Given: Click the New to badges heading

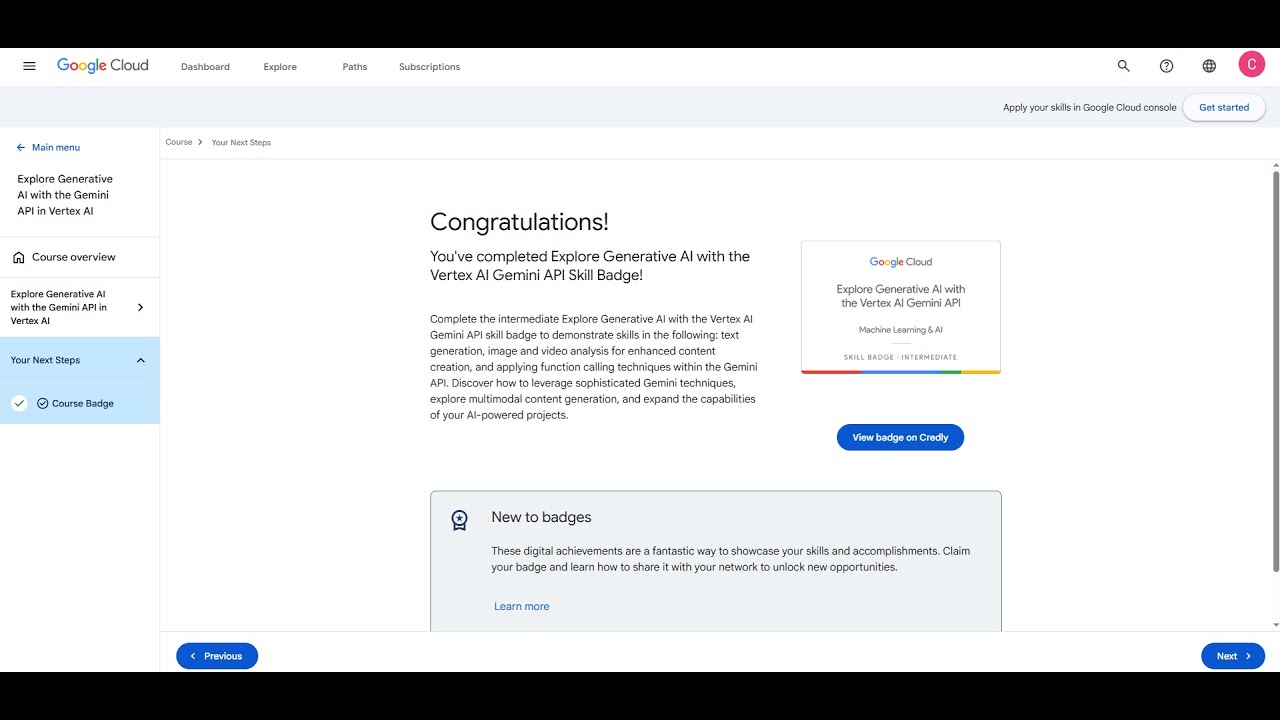Looking at the screenshot, I should 541,517.
